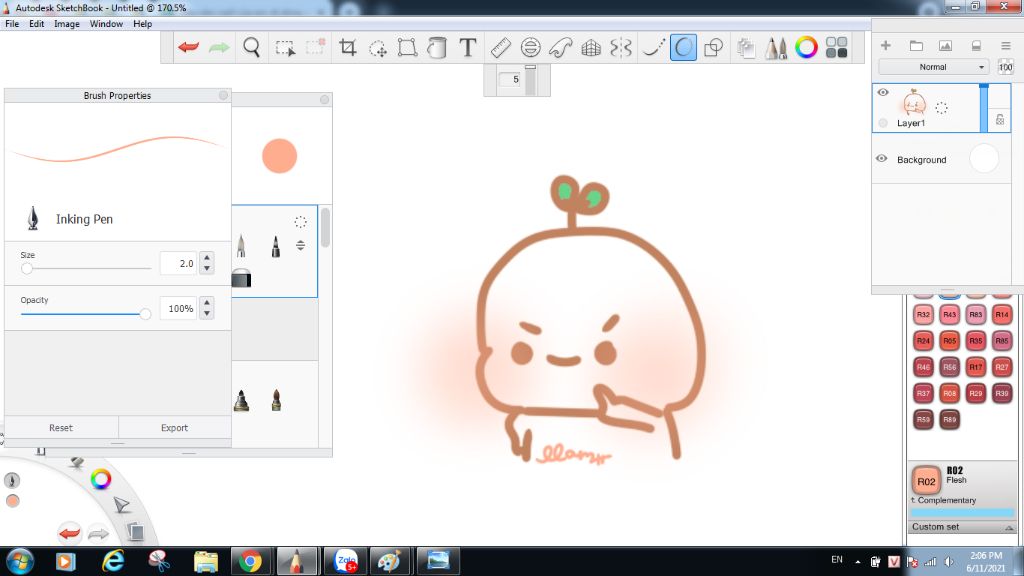Select the Quick Transform tool

pyautogui.click(x=377, y=48)
